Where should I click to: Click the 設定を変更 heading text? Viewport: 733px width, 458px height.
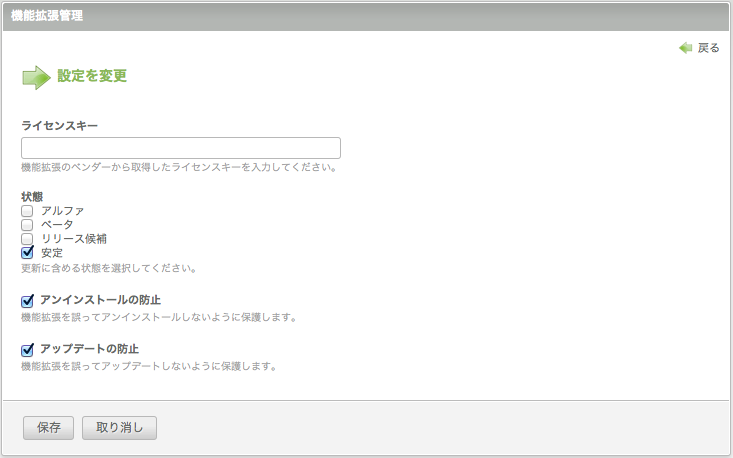tap(92, 76)
